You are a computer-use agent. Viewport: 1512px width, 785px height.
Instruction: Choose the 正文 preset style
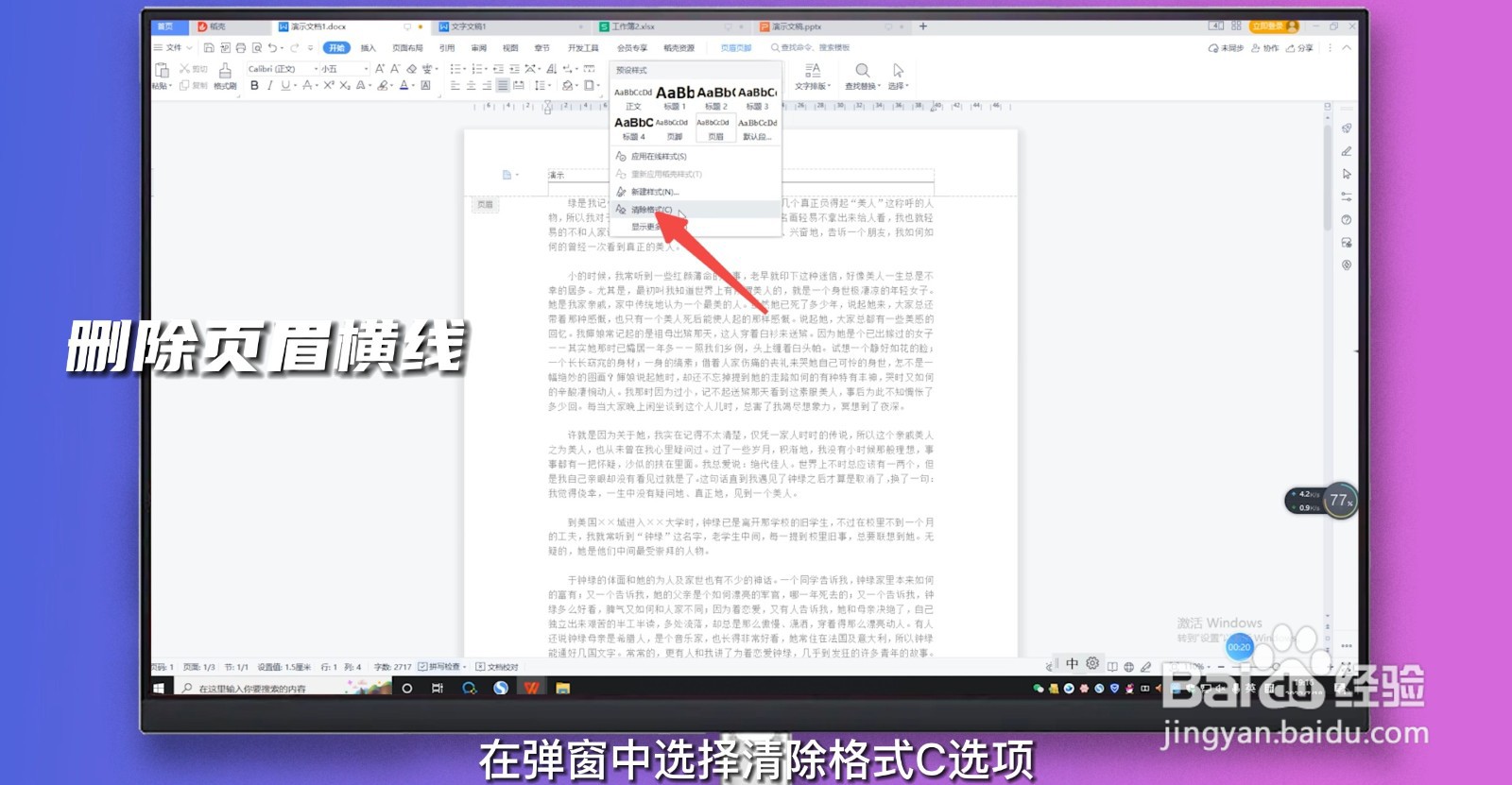[633, 97]
